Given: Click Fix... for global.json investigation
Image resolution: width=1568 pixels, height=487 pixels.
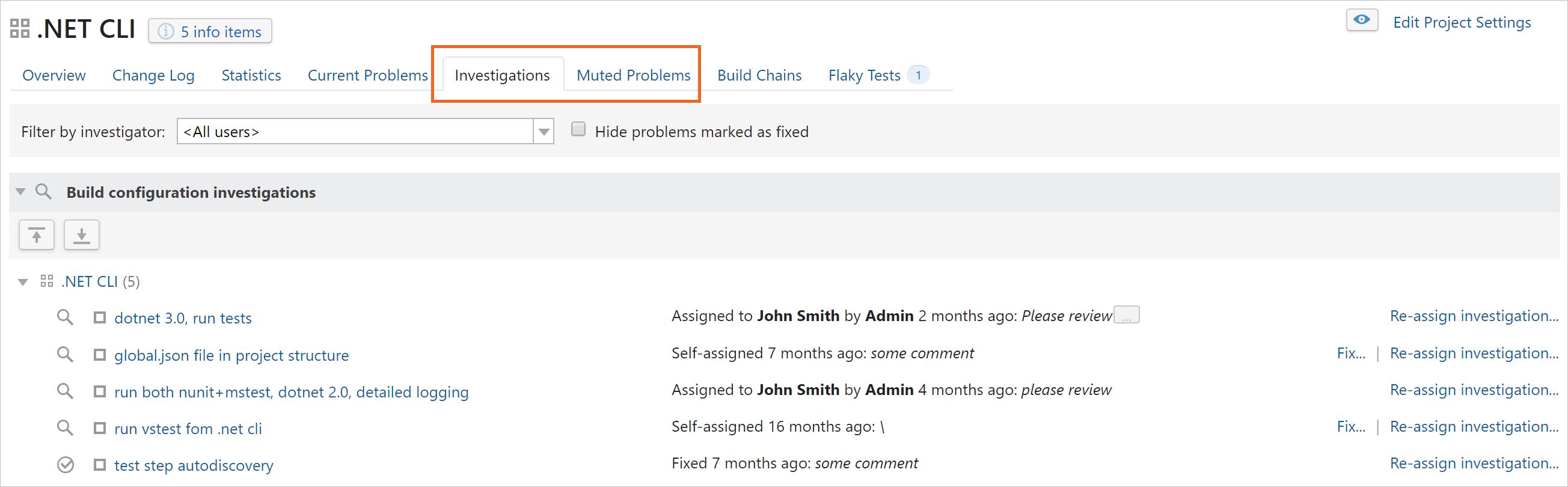Looking at the screenshot, I should tap(1351, 354).
